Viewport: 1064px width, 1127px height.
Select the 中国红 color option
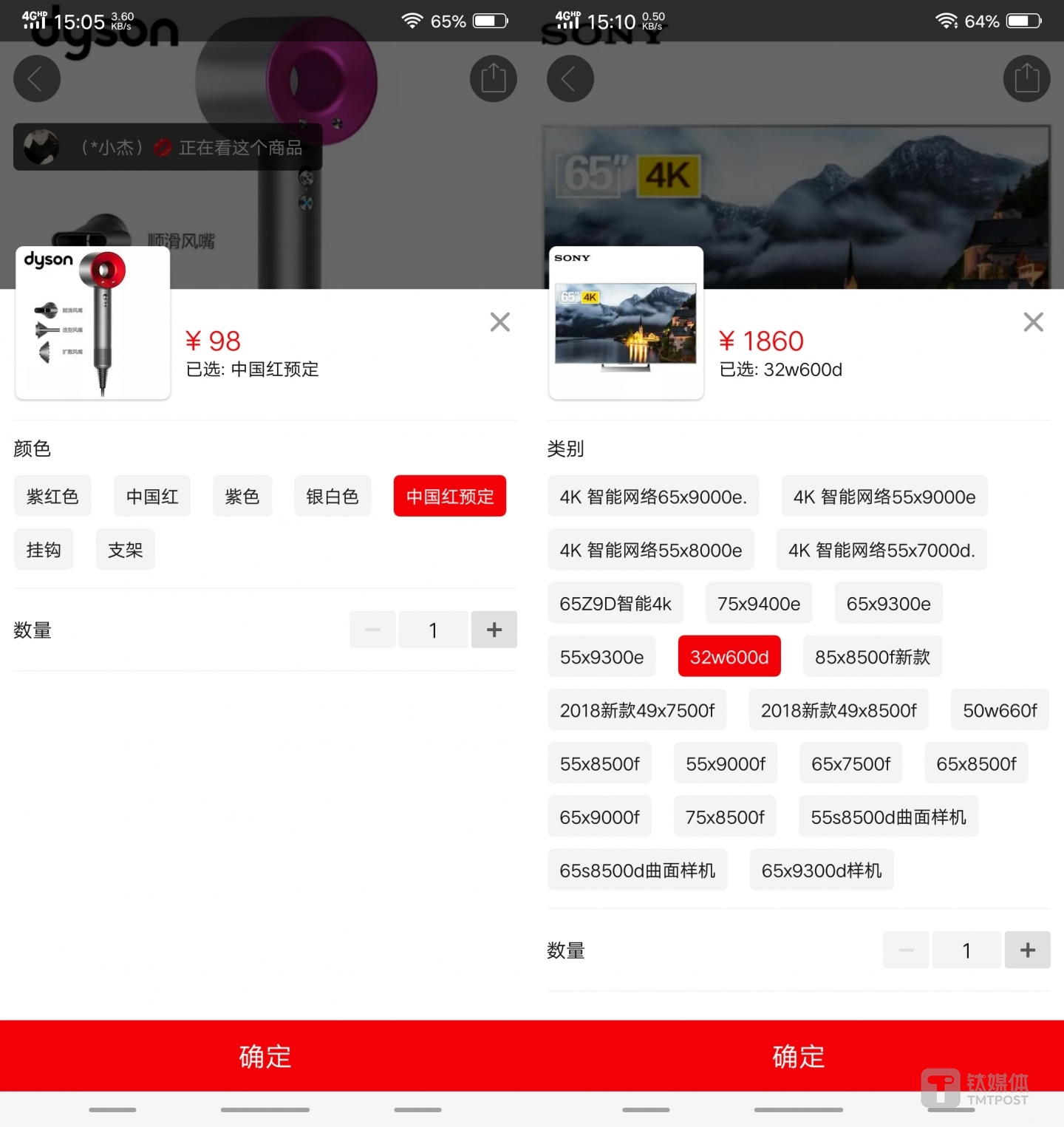pyautogui.click(x=151, y=496)
